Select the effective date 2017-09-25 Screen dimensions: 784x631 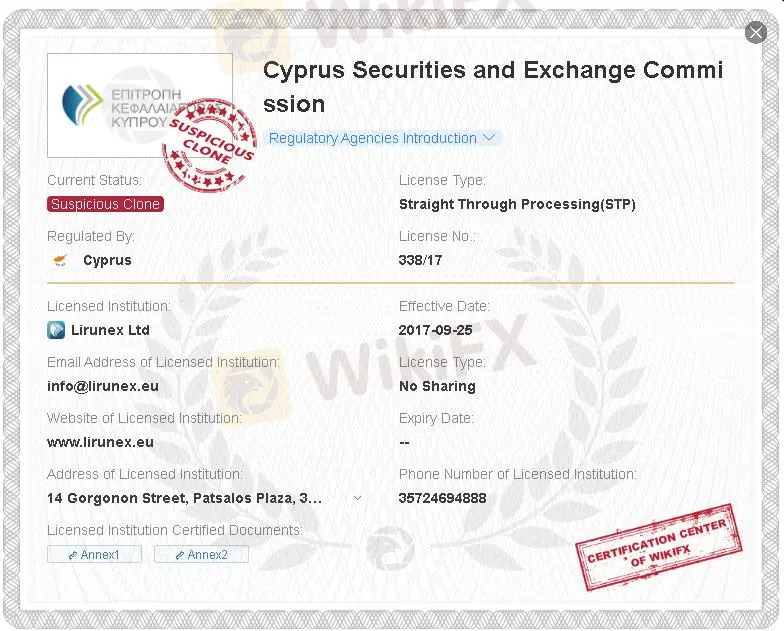coord(436,330)
